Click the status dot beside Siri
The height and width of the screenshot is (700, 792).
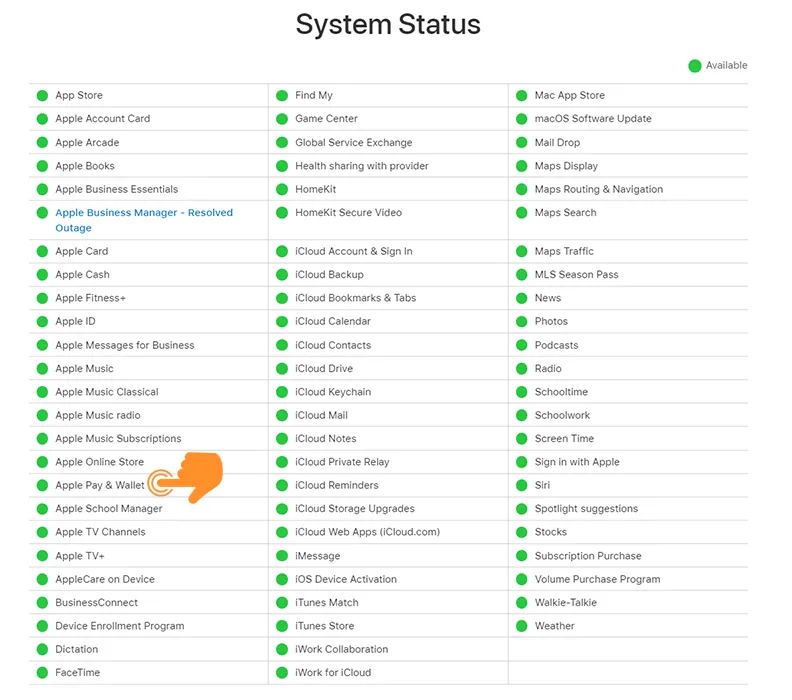[x=522, y=485]
